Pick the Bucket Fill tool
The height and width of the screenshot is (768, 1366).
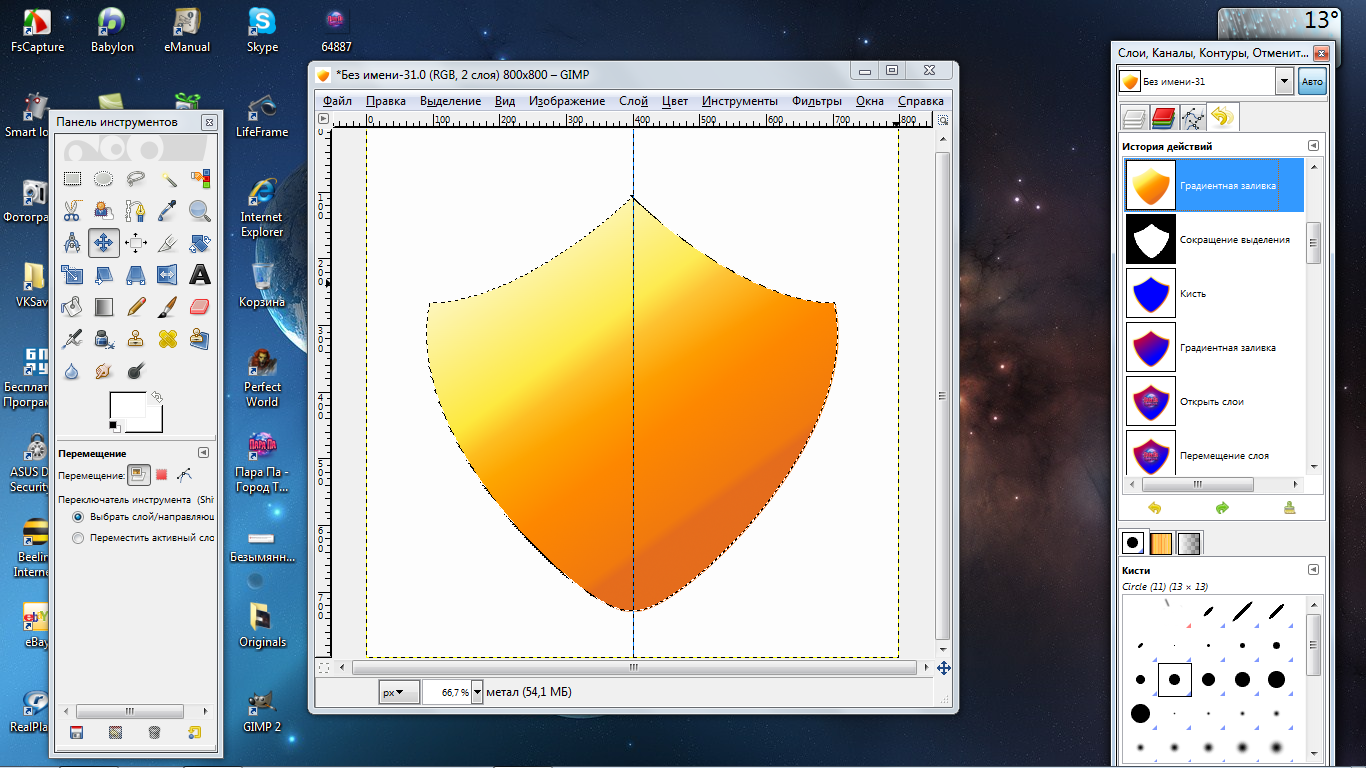pyautogui.click(x=72, y=306)
